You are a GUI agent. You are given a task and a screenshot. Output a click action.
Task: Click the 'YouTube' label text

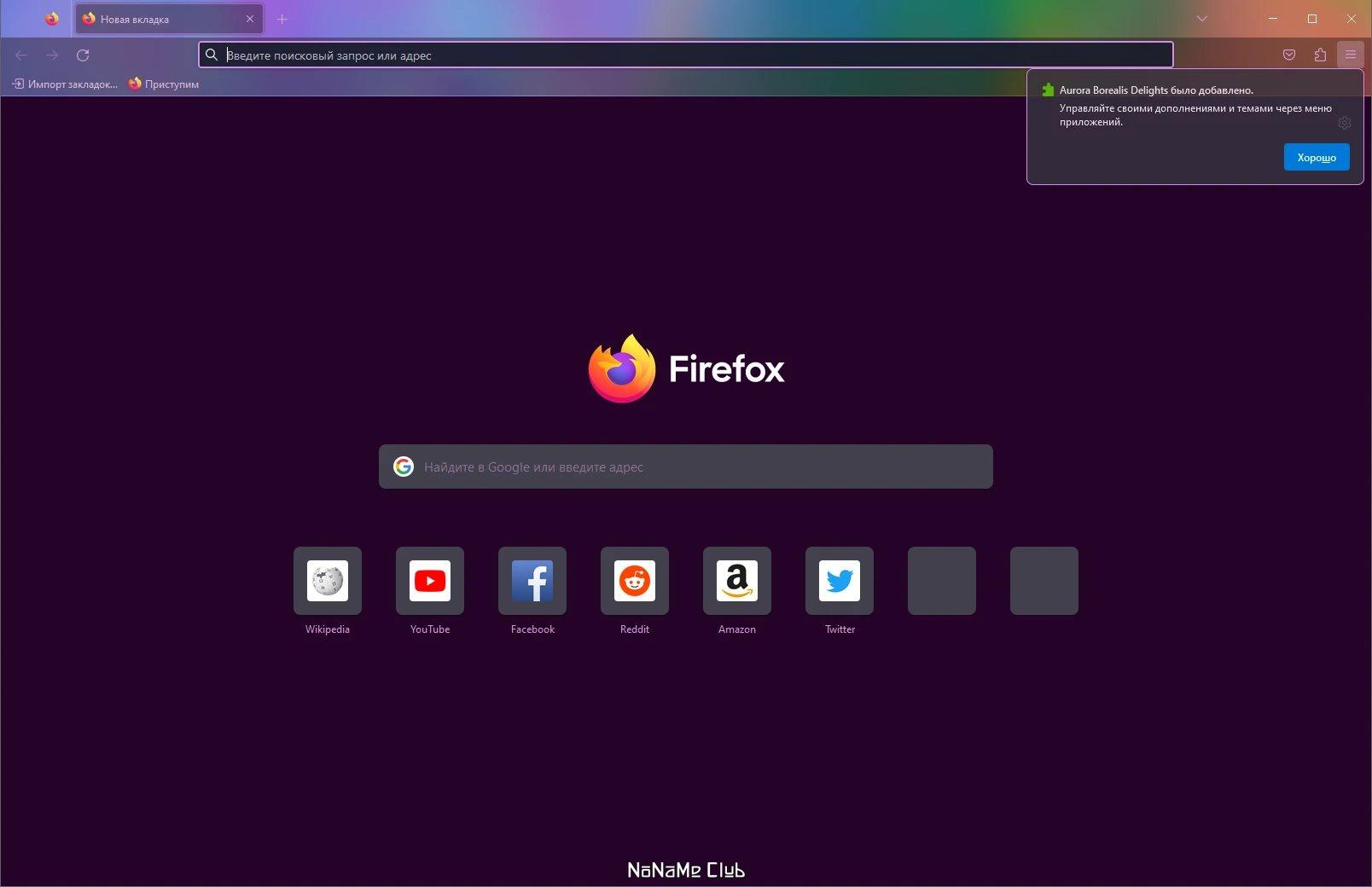(x=430, y=629)
